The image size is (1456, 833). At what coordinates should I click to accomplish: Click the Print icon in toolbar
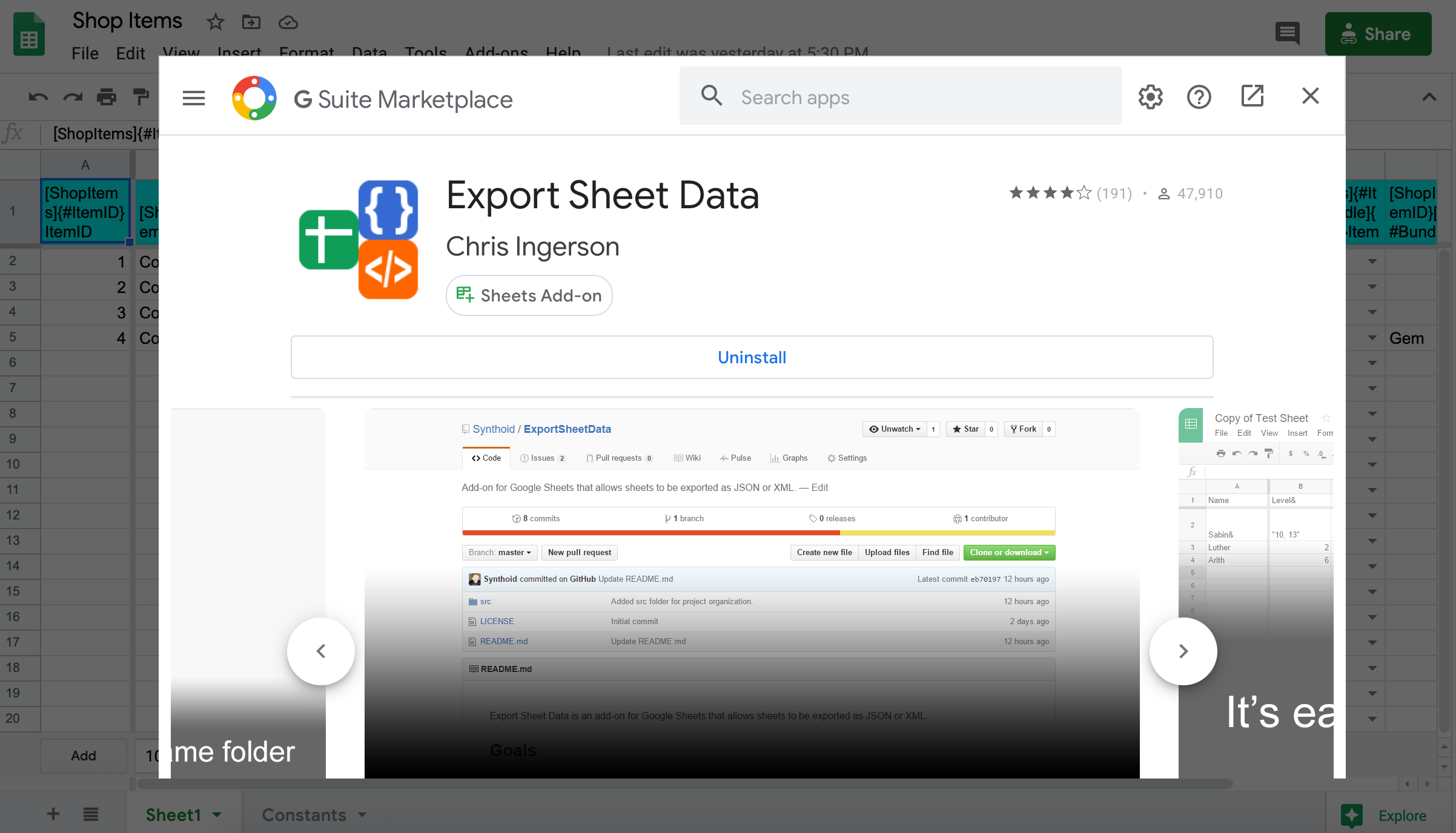107,97
